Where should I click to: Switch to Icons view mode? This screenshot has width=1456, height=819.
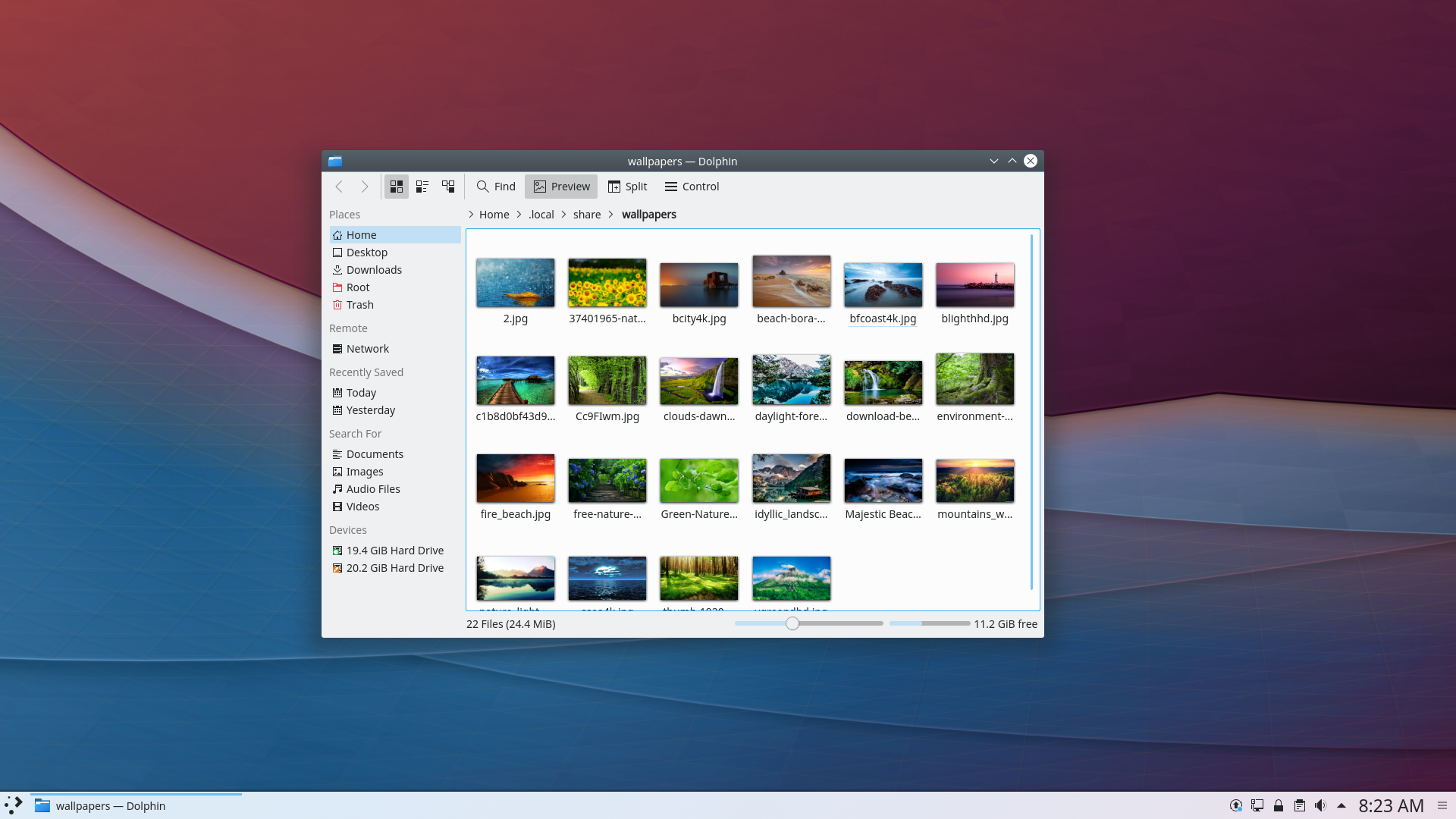[x=396, y=187]
